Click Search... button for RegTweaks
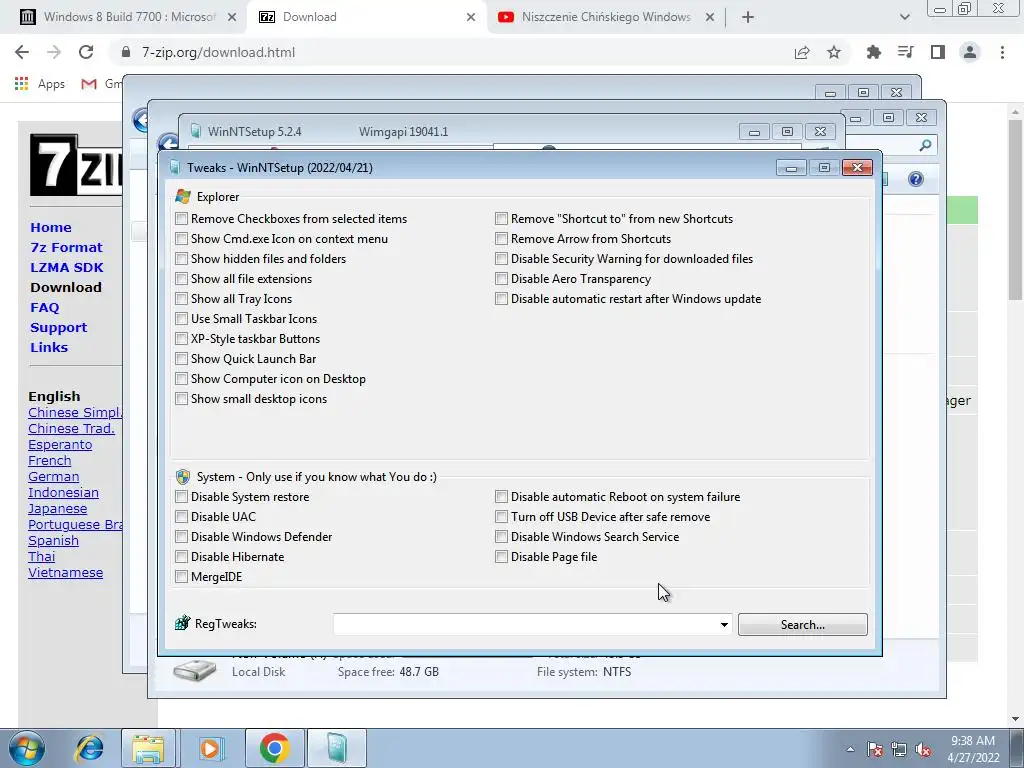 803,625
